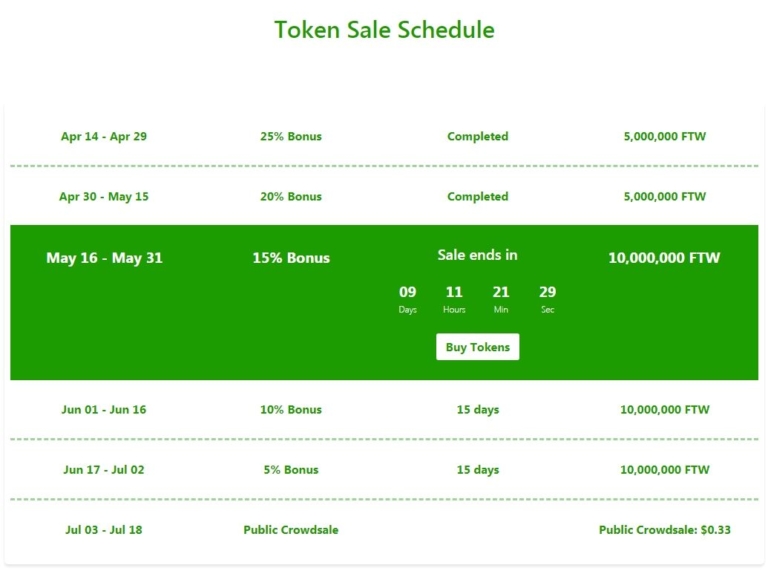Click the Apr 30 - May 15 date range

point(104,196)
